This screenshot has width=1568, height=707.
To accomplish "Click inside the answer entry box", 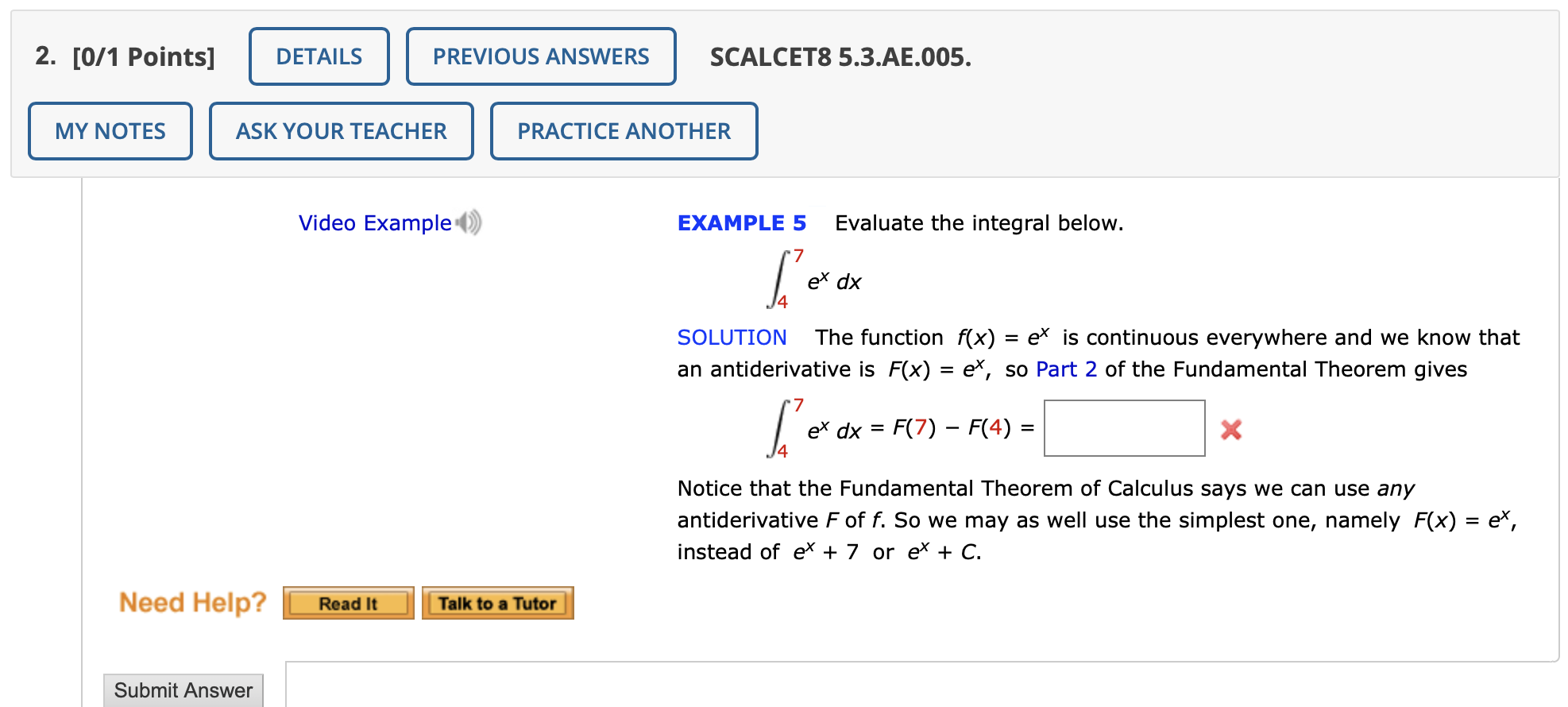I will 1123,429.
